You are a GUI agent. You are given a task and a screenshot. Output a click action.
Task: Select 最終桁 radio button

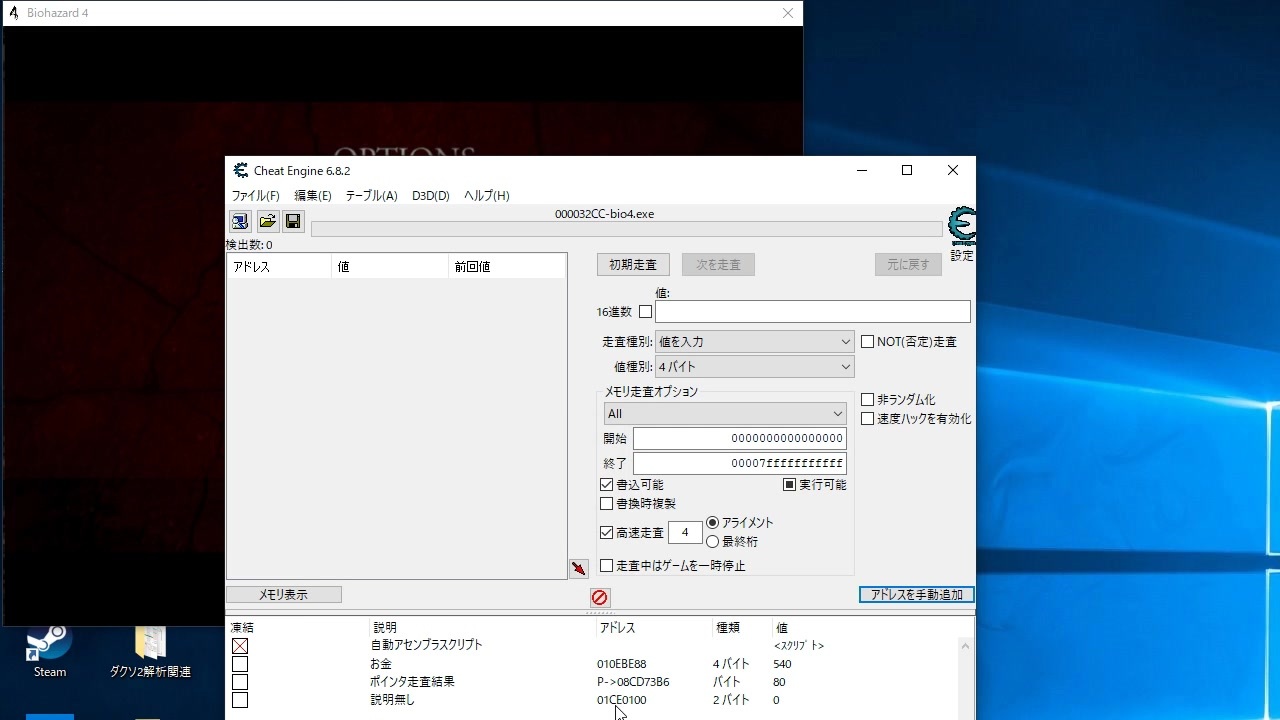tap(712, 542)
